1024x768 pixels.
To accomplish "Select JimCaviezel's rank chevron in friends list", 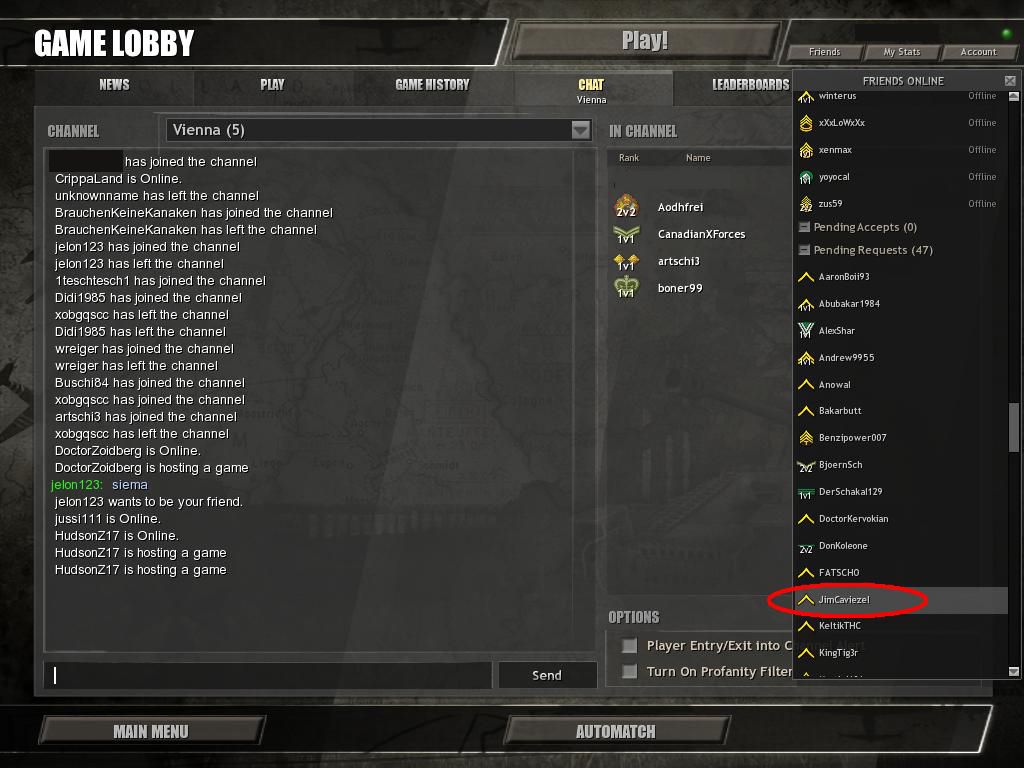I will coord(806,600).
